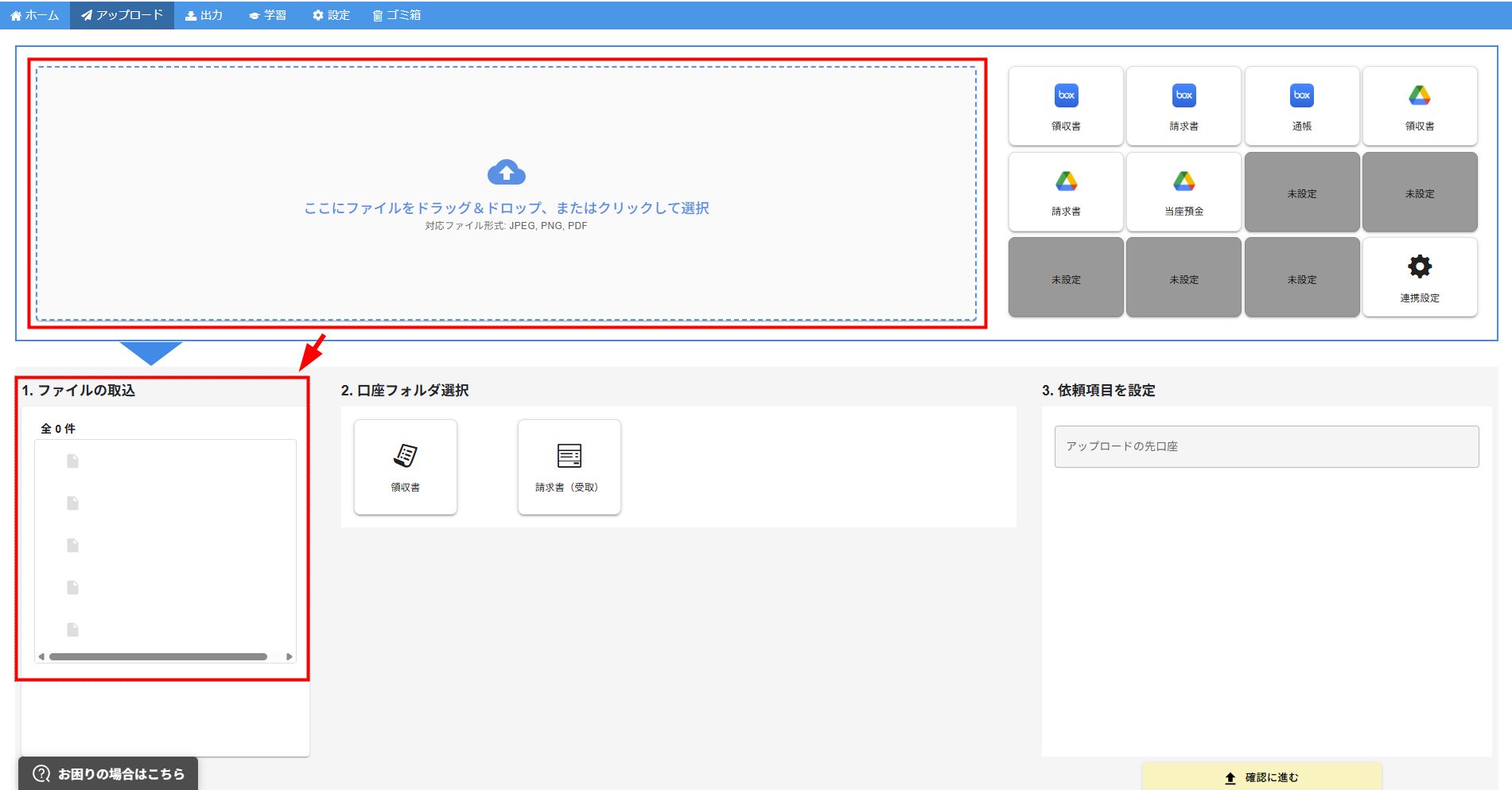Click the アップロードの先口座 field
Viewport: 1512px width, 790px height.
1266,446
